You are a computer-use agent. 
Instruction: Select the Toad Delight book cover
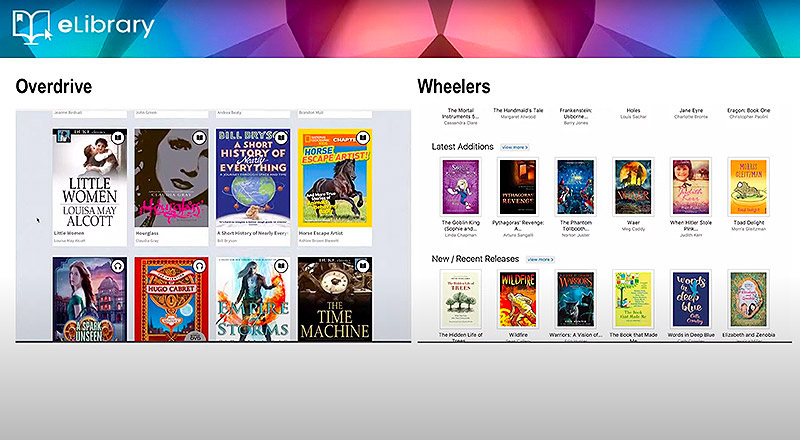[747, 186]
